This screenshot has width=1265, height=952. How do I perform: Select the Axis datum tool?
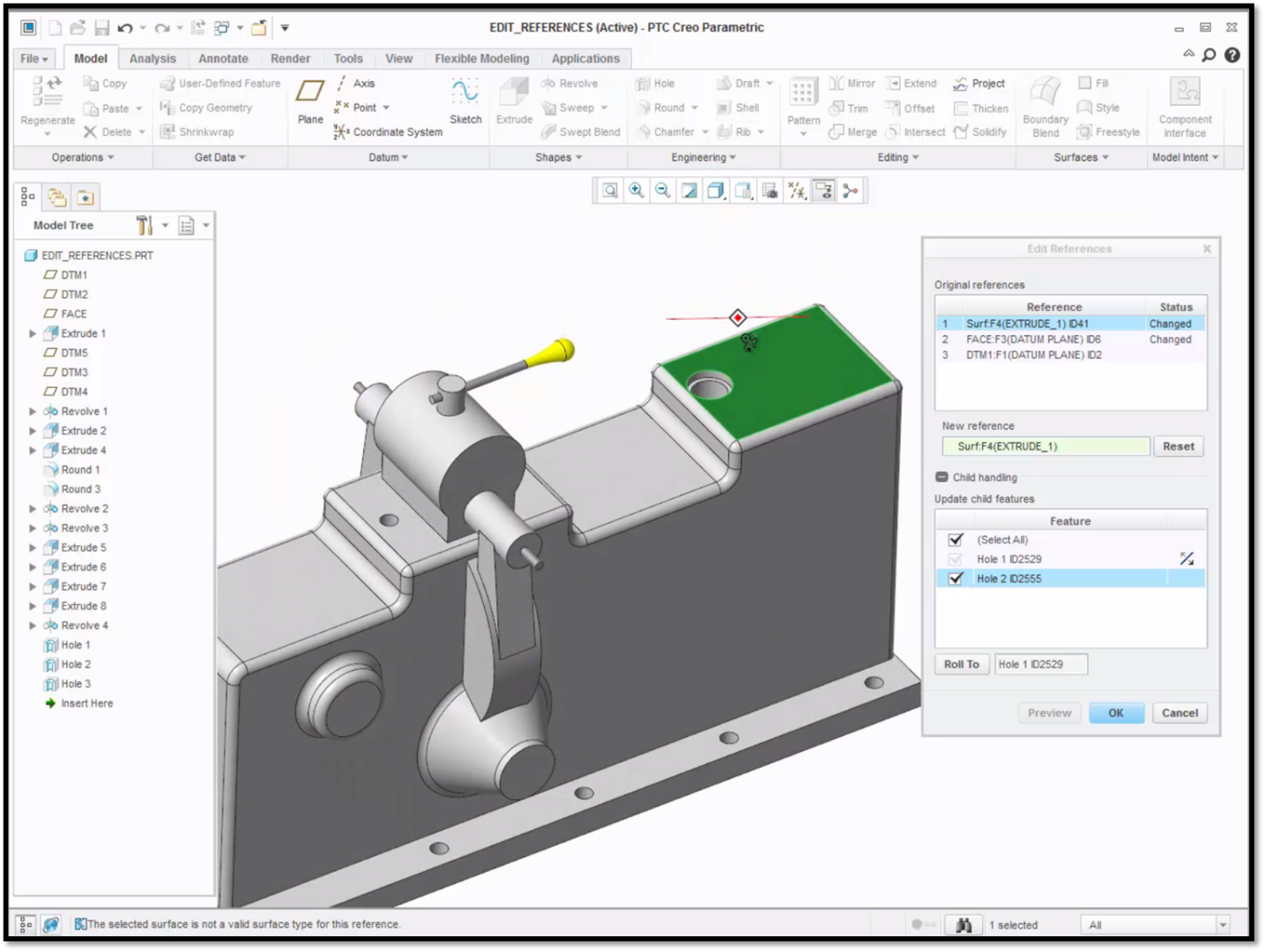(354, 84)
